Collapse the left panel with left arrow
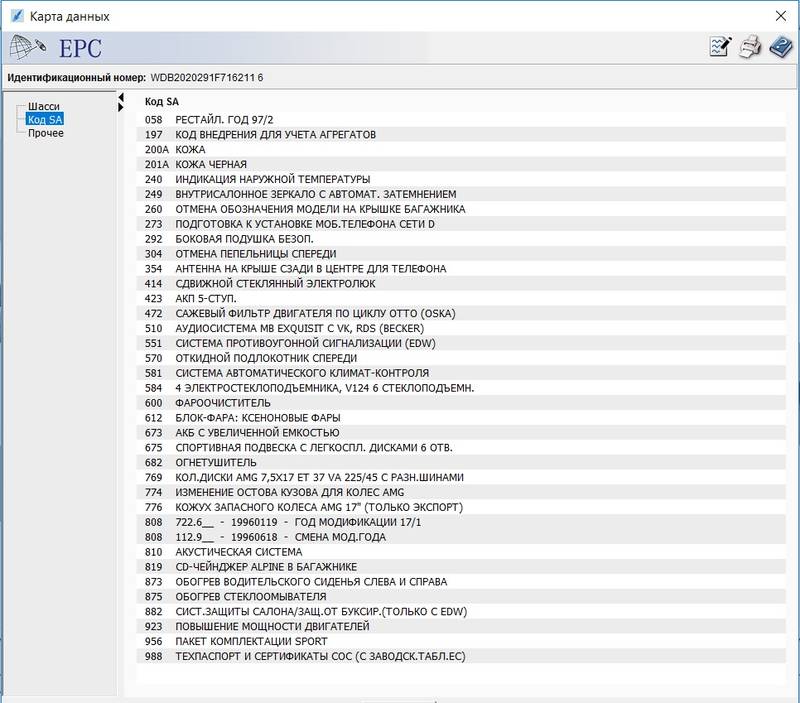Image resolution: width=800 pixels, height=703 pixels. click(x=121, y=97)
